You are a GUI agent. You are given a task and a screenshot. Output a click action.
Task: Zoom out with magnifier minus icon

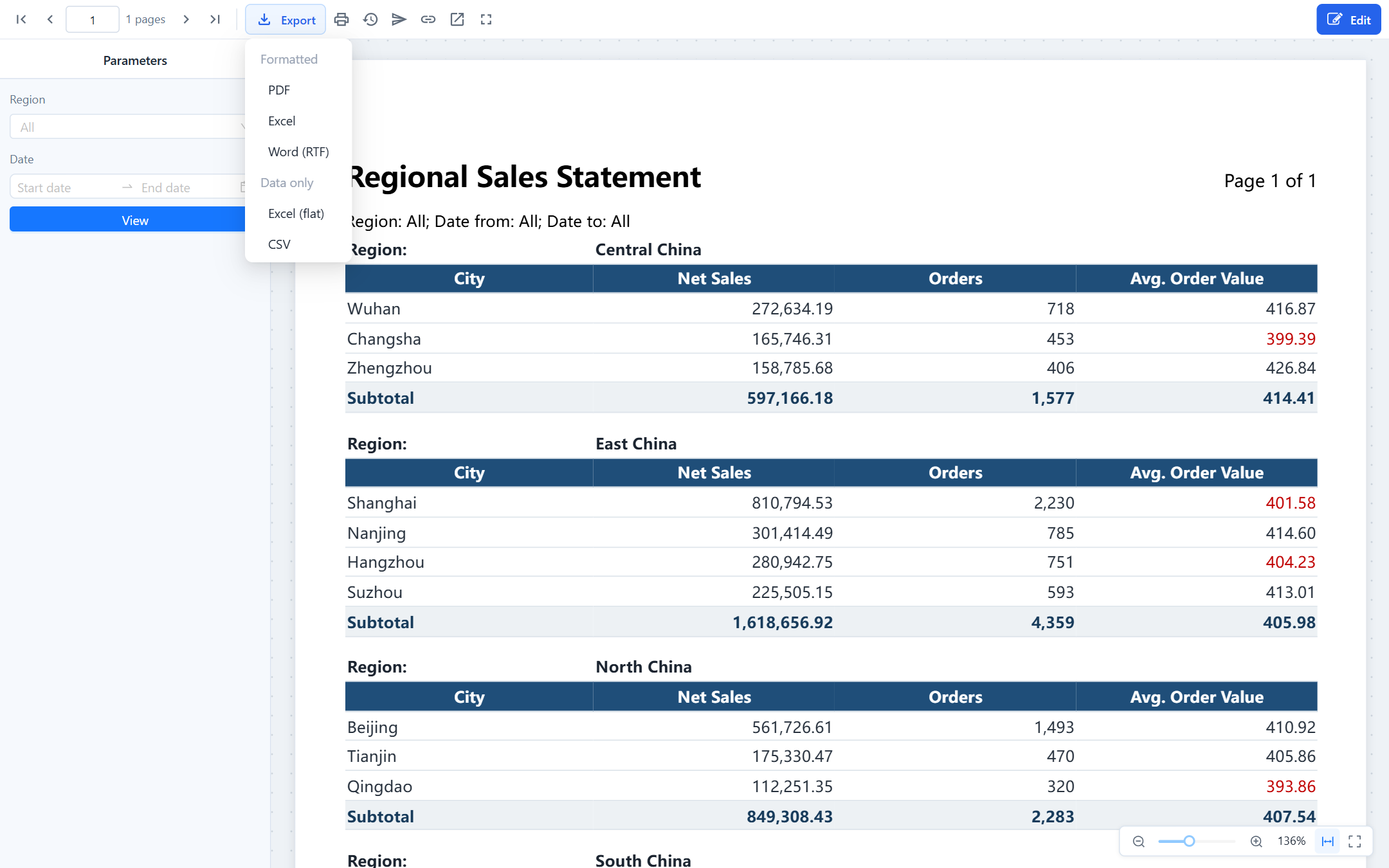click(x=1139, y=841)
